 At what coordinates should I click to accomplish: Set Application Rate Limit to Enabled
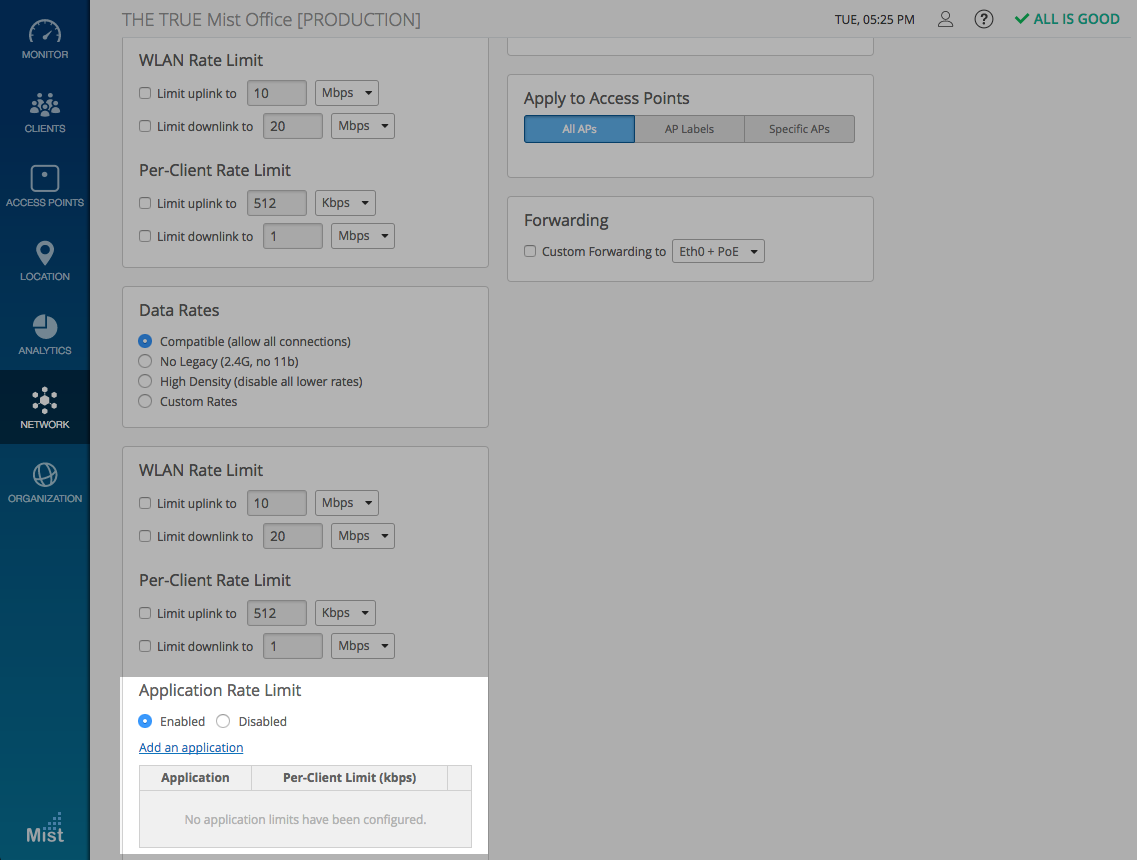pyautogui.click(x=145, y=721)
